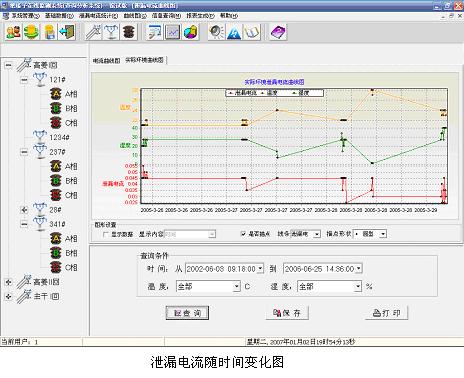The height and width of the screenshot is (378, 464).
Task: Click the 打印 button
Action: click(x=386, y=313)
